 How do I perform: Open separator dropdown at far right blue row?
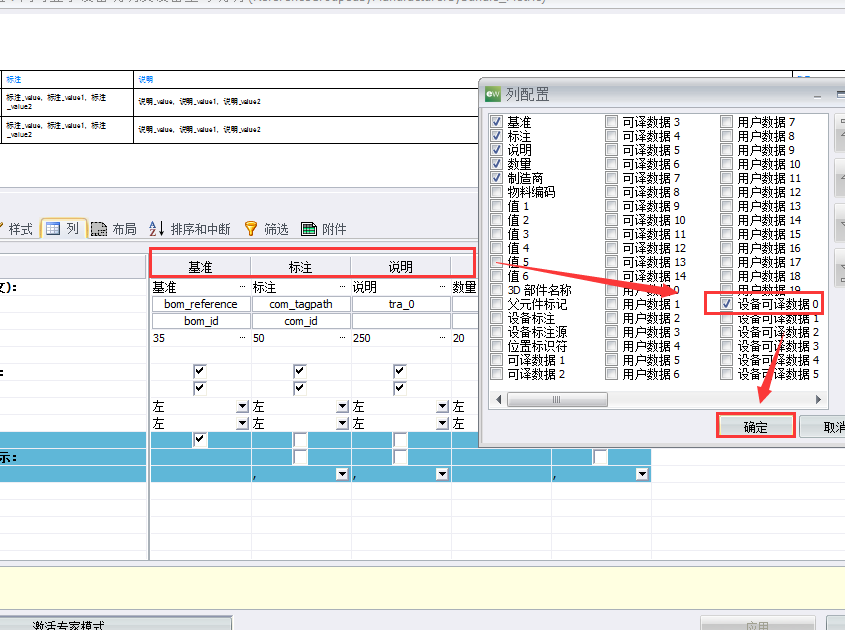[x=642, y=474]
